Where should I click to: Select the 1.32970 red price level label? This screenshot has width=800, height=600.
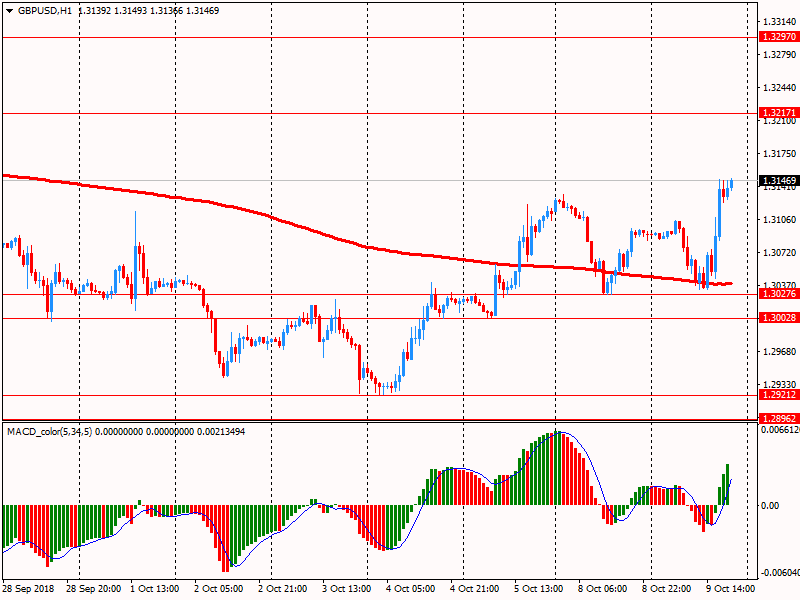tap(779, 37)
